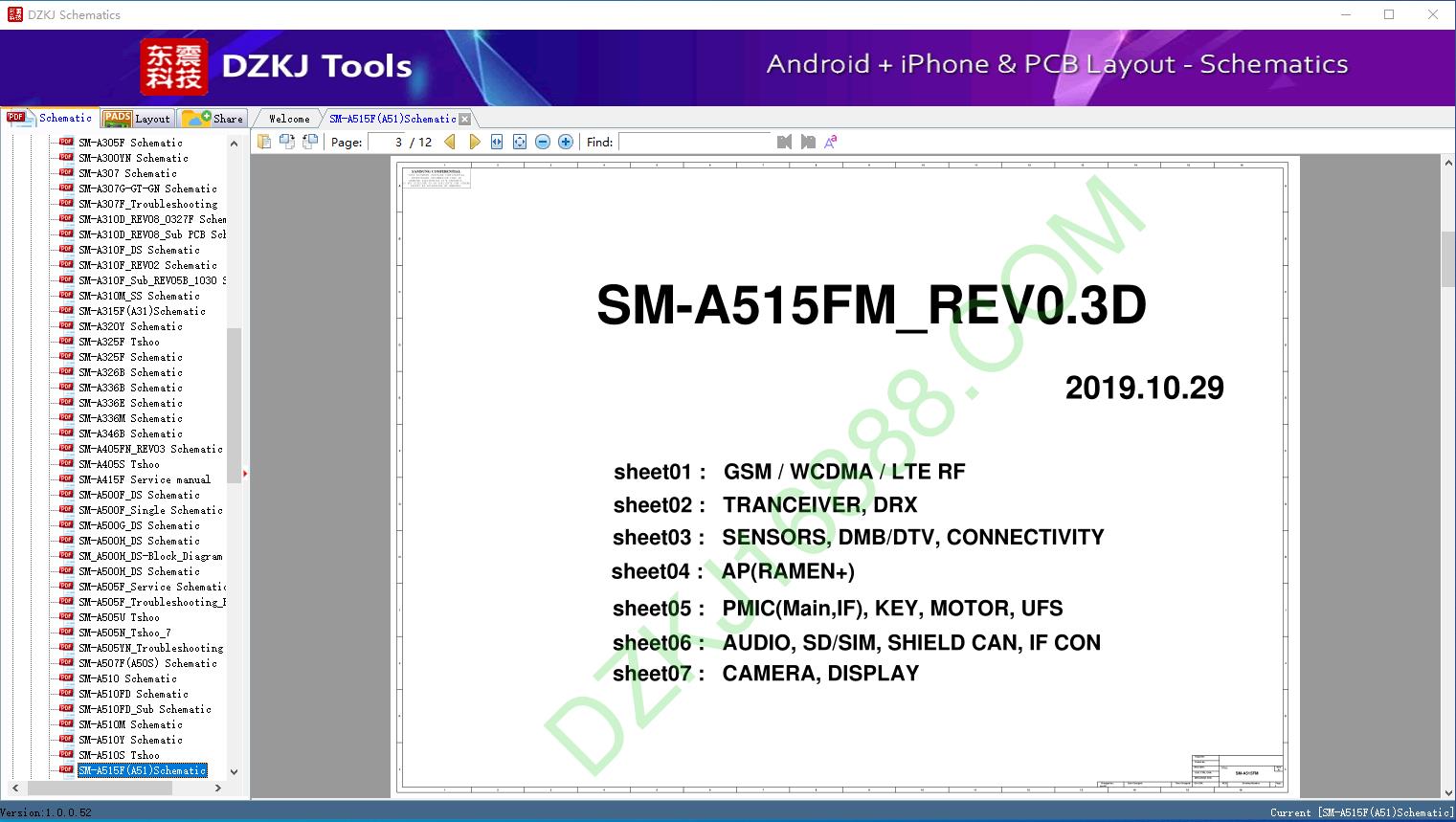This screenshot has width=1456, height=822.
Task: Select SM-A507F(A50S) Schematic
Action: 147,663
